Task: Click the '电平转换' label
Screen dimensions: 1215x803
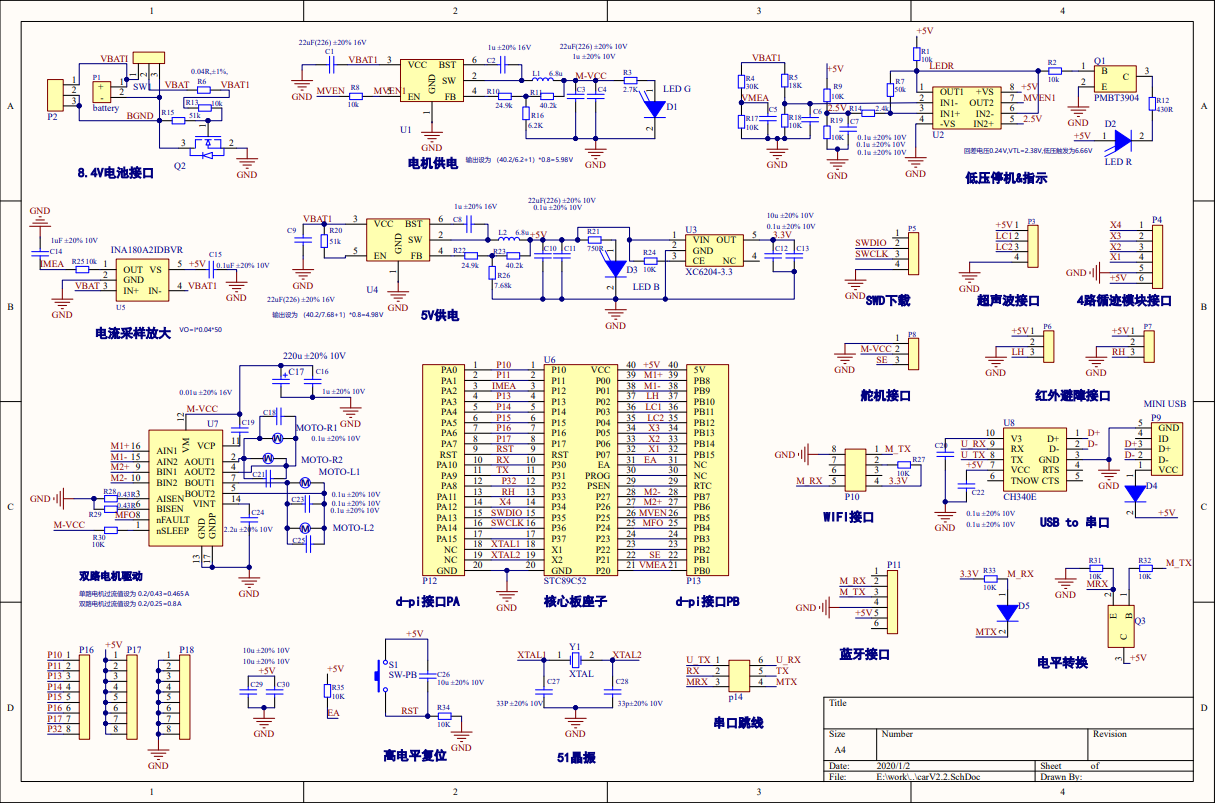Action: pos(1062,662)
